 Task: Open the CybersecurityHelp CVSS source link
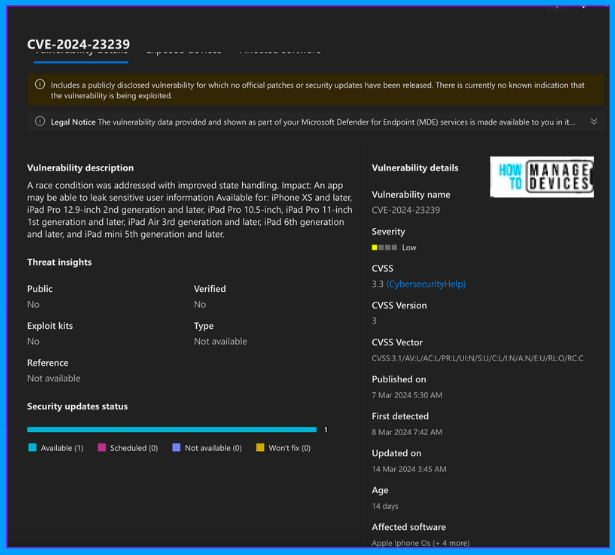pyautogui.click(x=426, y=284)
